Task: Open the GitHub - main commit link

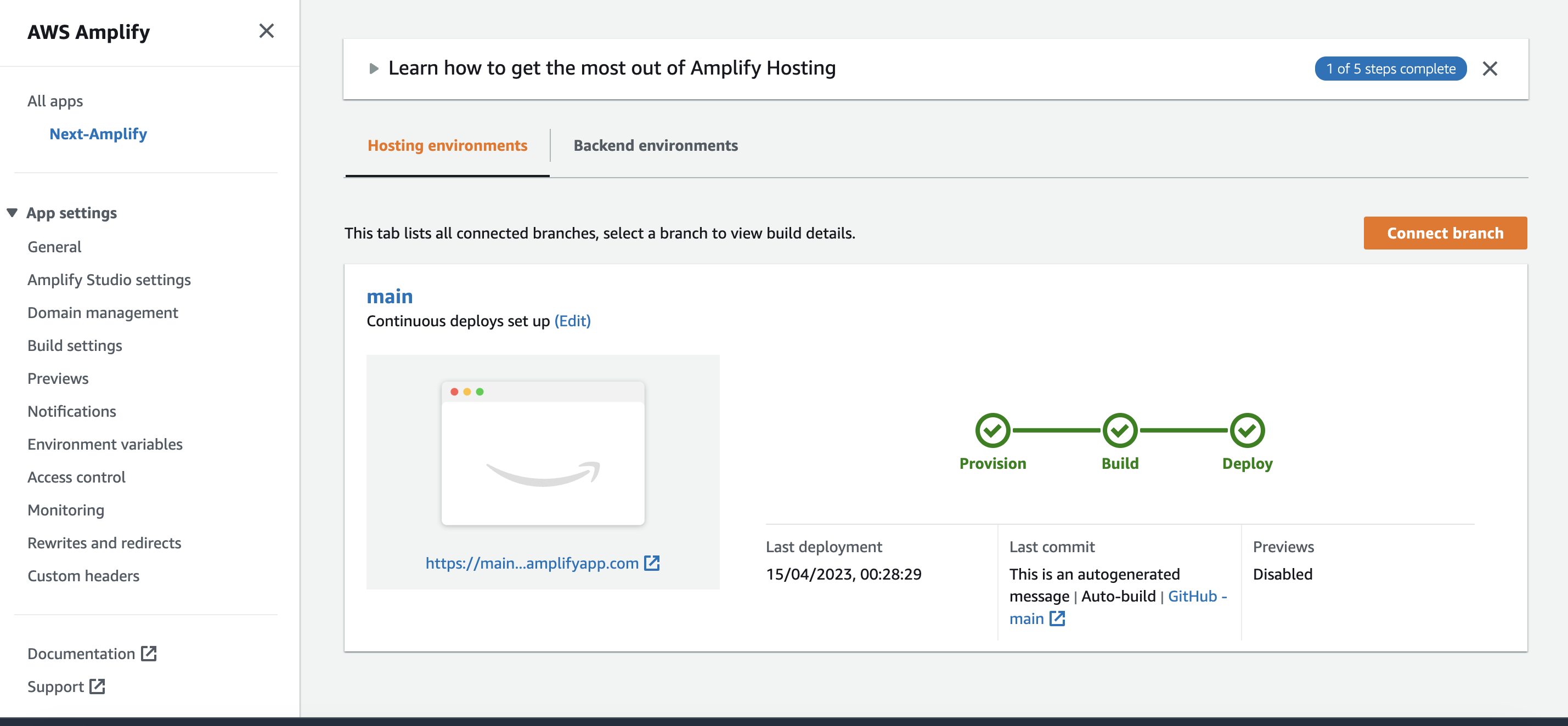Action: pyautogui.click(x=1118, y=608)
